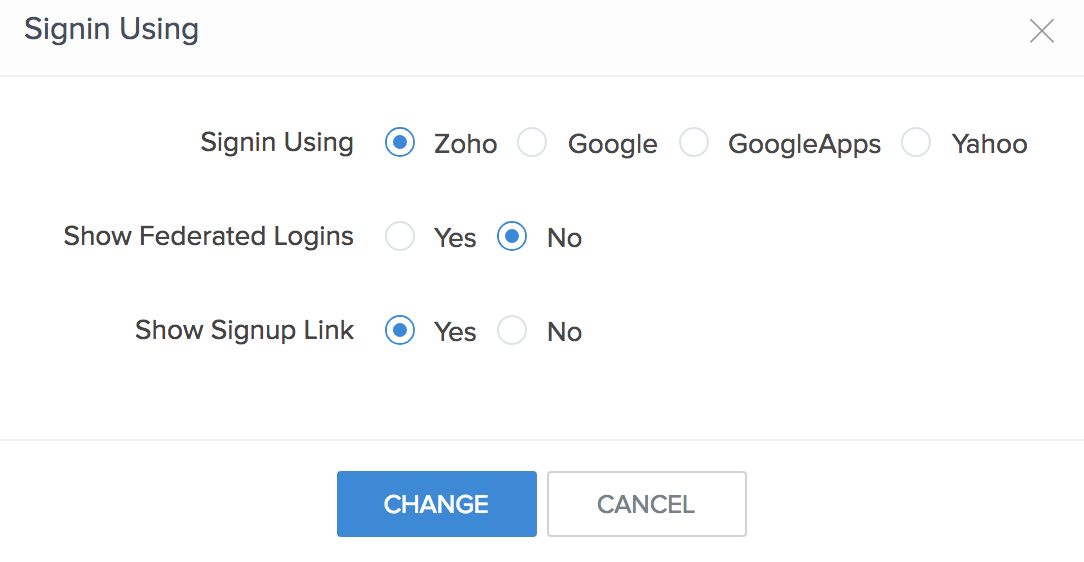Select No radio for Show Federated Logins
Viewport: 1084px width, 562px height.
point(512,236)
